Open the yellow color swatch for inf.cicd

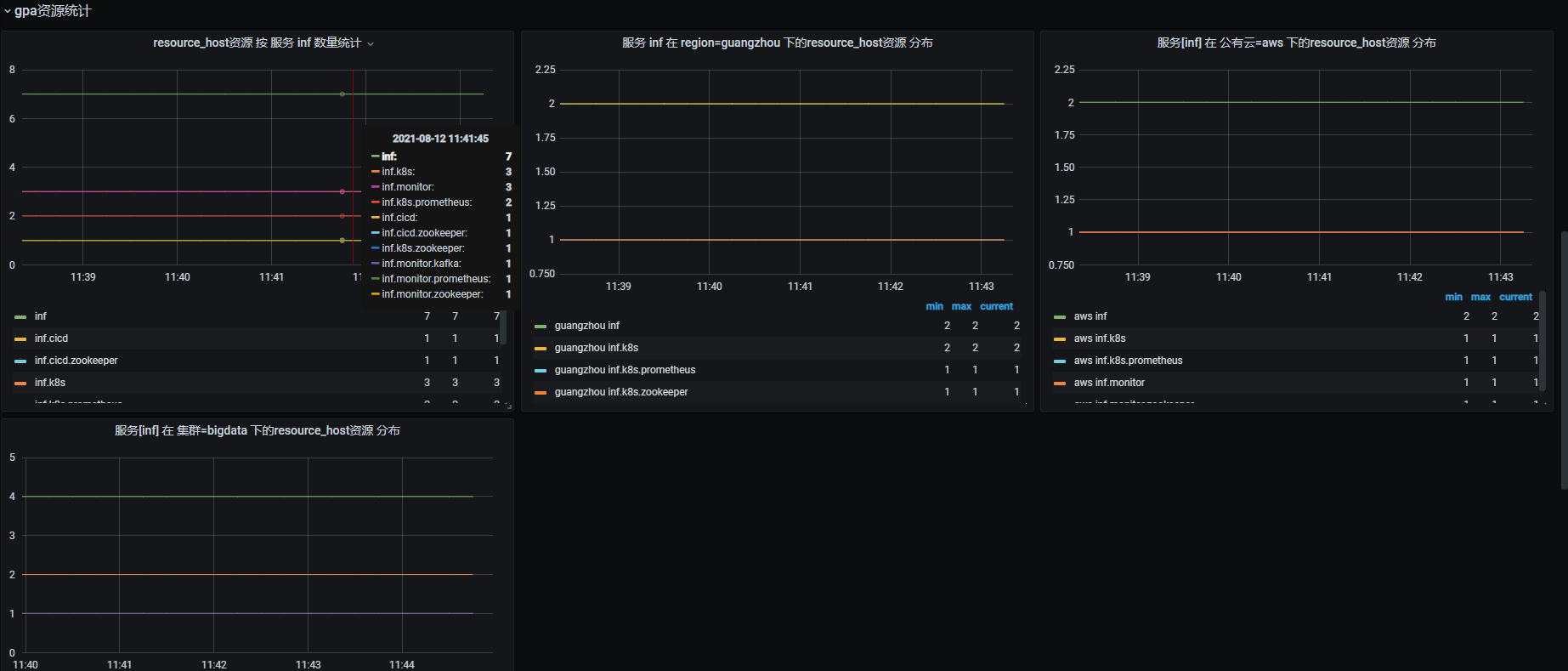pos(20,339)
